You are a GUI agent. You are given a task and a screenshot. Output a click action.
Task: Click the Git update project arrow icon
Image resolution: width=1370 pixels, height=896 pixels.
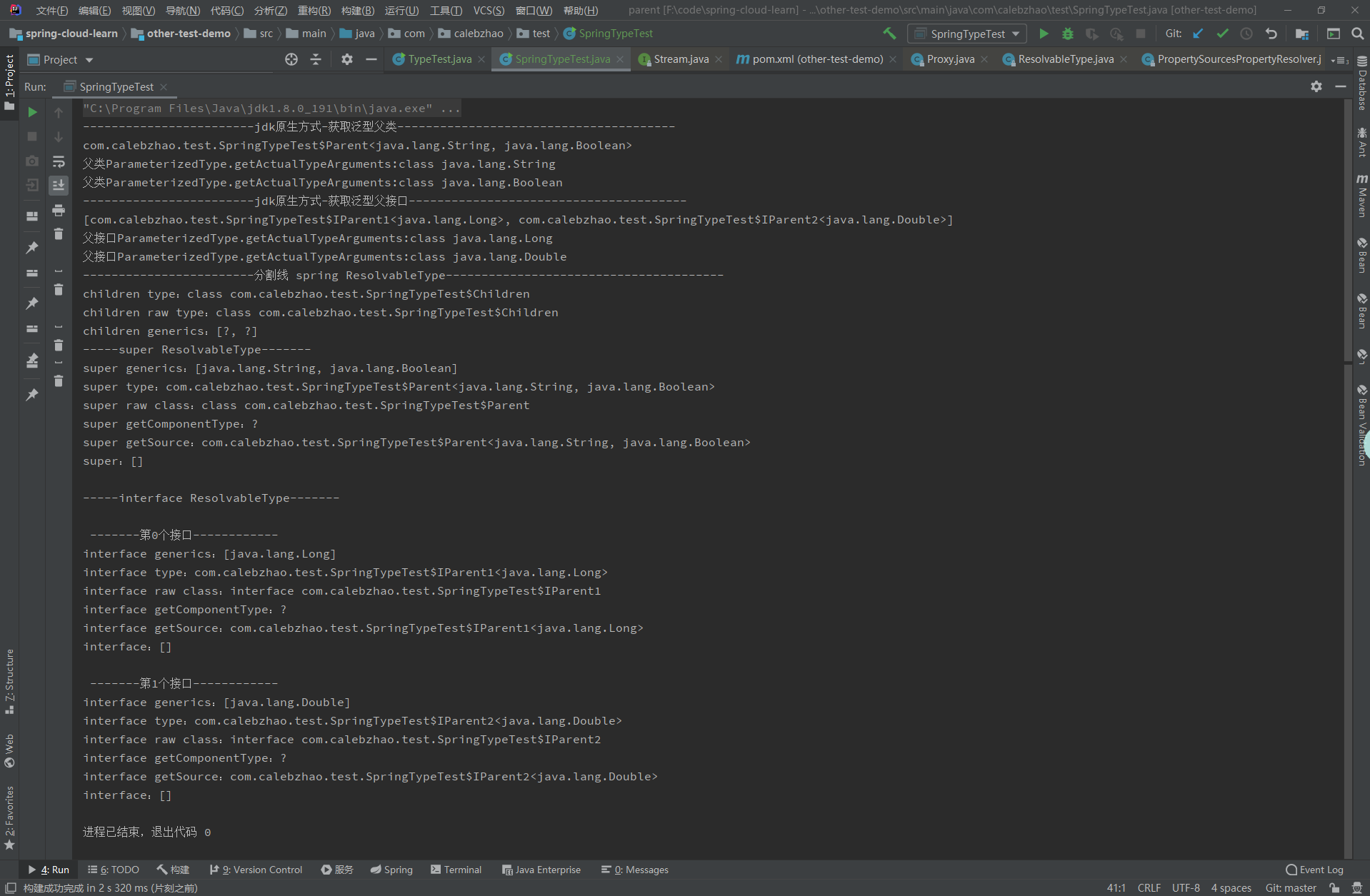1198,34
